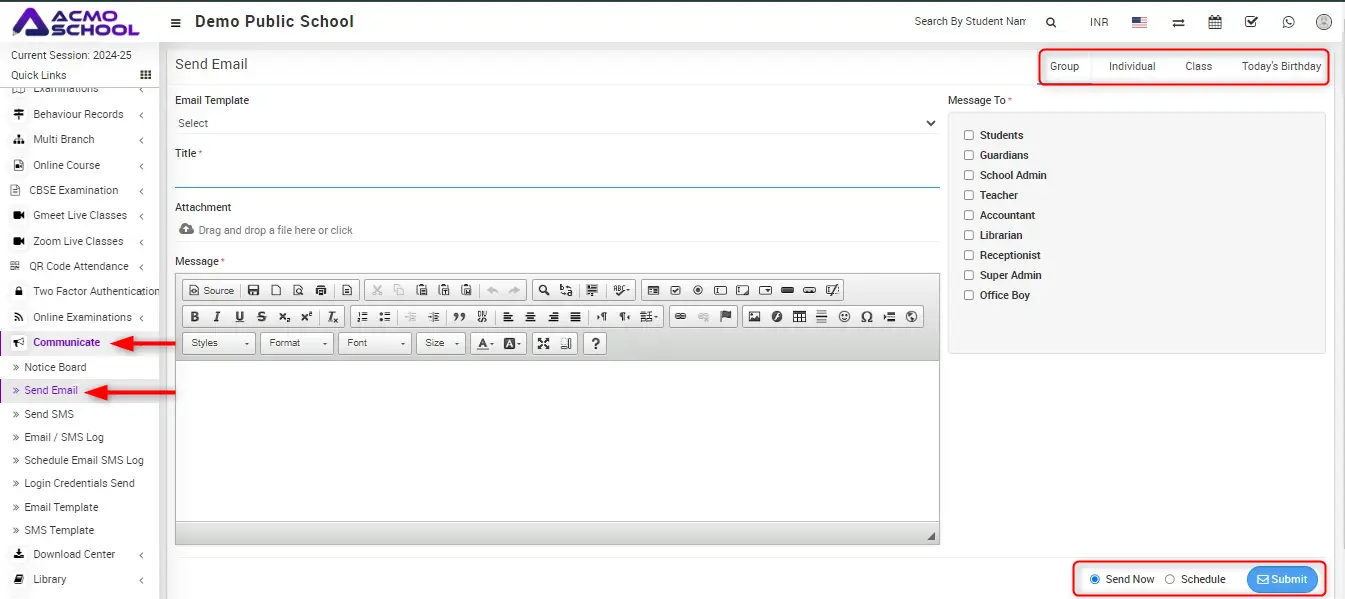Open the Font dropdown in editor
Image resolution: width=1345 pixels, height=599 pixels.
(375, 343)
